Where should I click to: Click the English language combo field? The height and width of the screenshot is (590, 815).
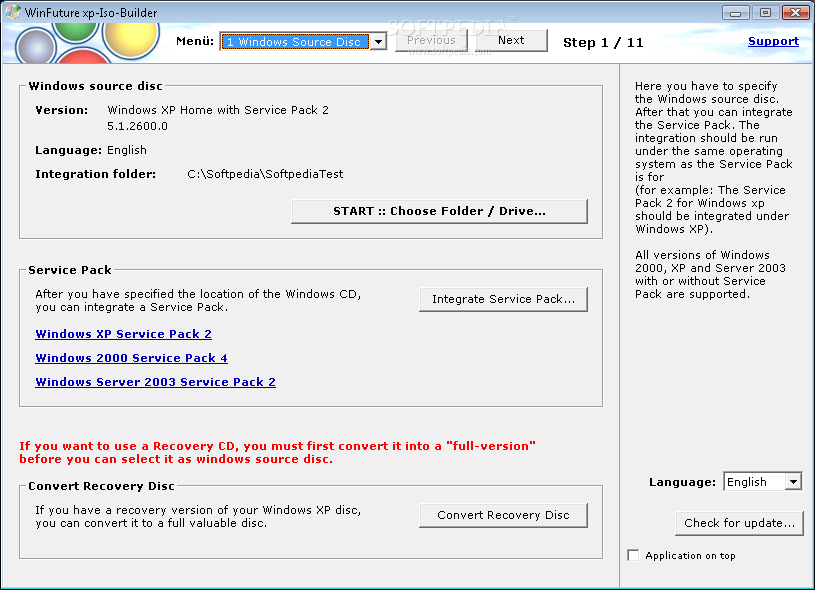(763, 482)
